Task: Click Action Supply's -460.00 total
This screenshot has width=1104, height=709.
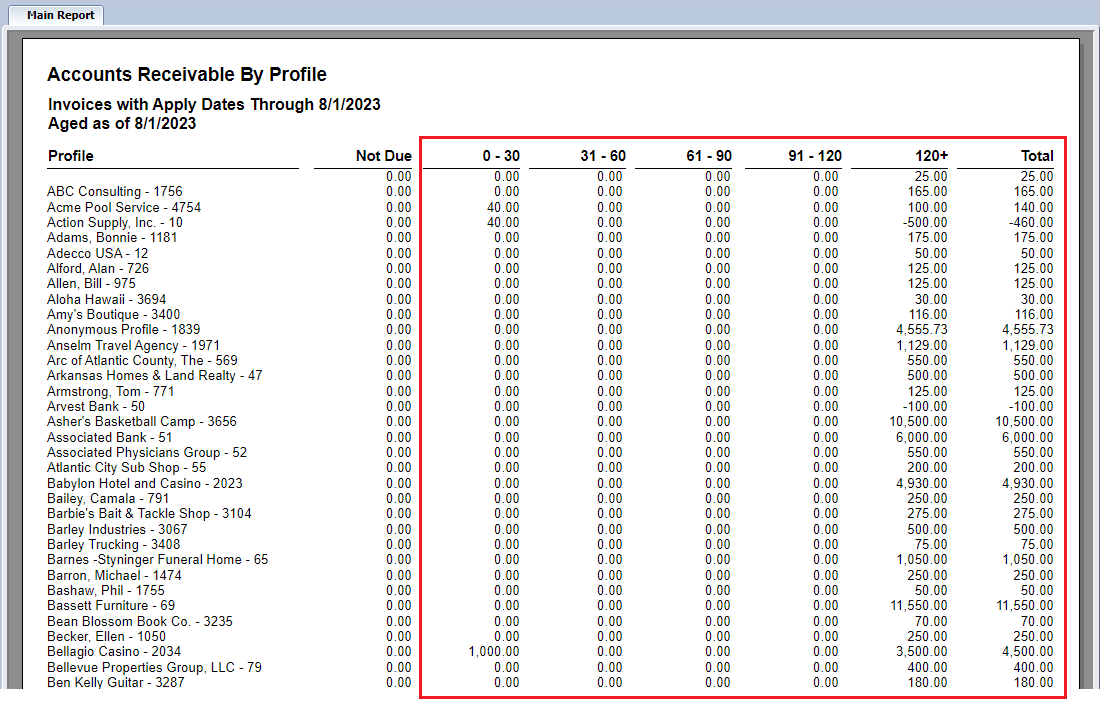Action: (x=1032, y=222)
